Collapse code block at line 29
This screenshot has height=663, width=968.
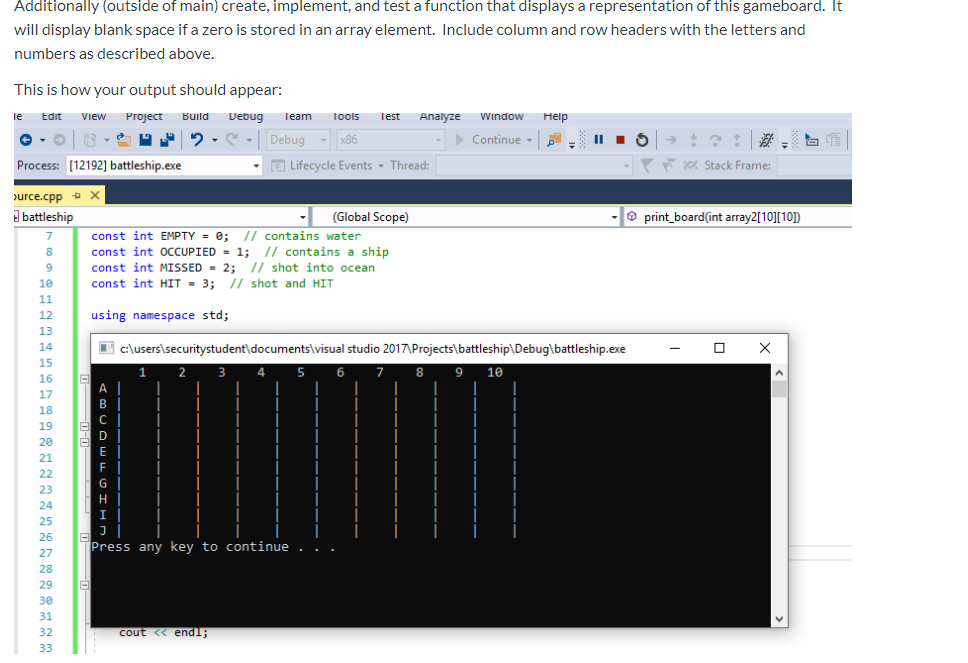85,585
